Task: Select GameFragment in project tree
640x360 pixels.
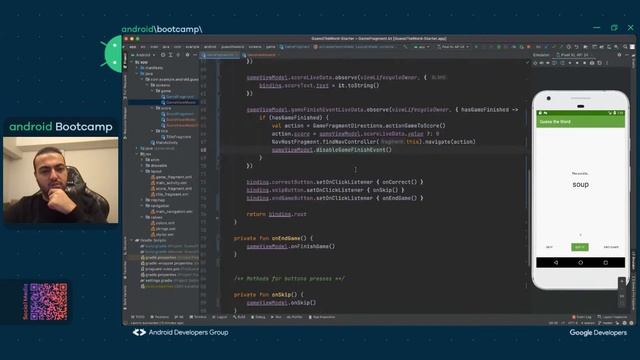Action: [178, 97]
